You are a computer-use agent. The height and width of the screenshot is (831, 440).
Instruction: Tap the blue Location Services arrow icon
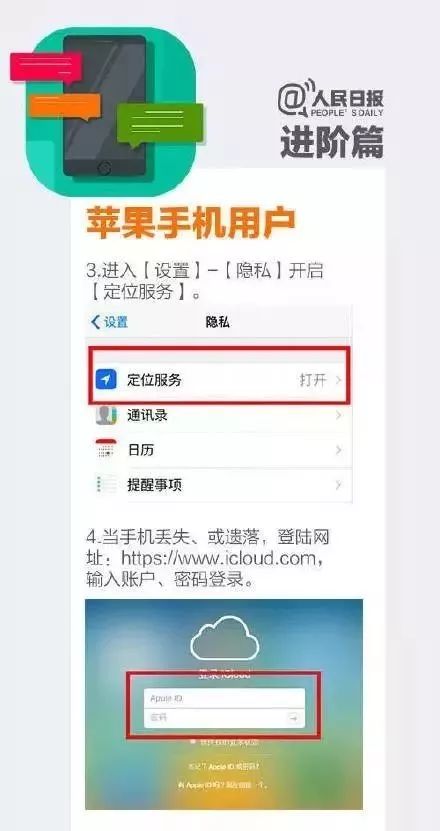click(105, 379)
